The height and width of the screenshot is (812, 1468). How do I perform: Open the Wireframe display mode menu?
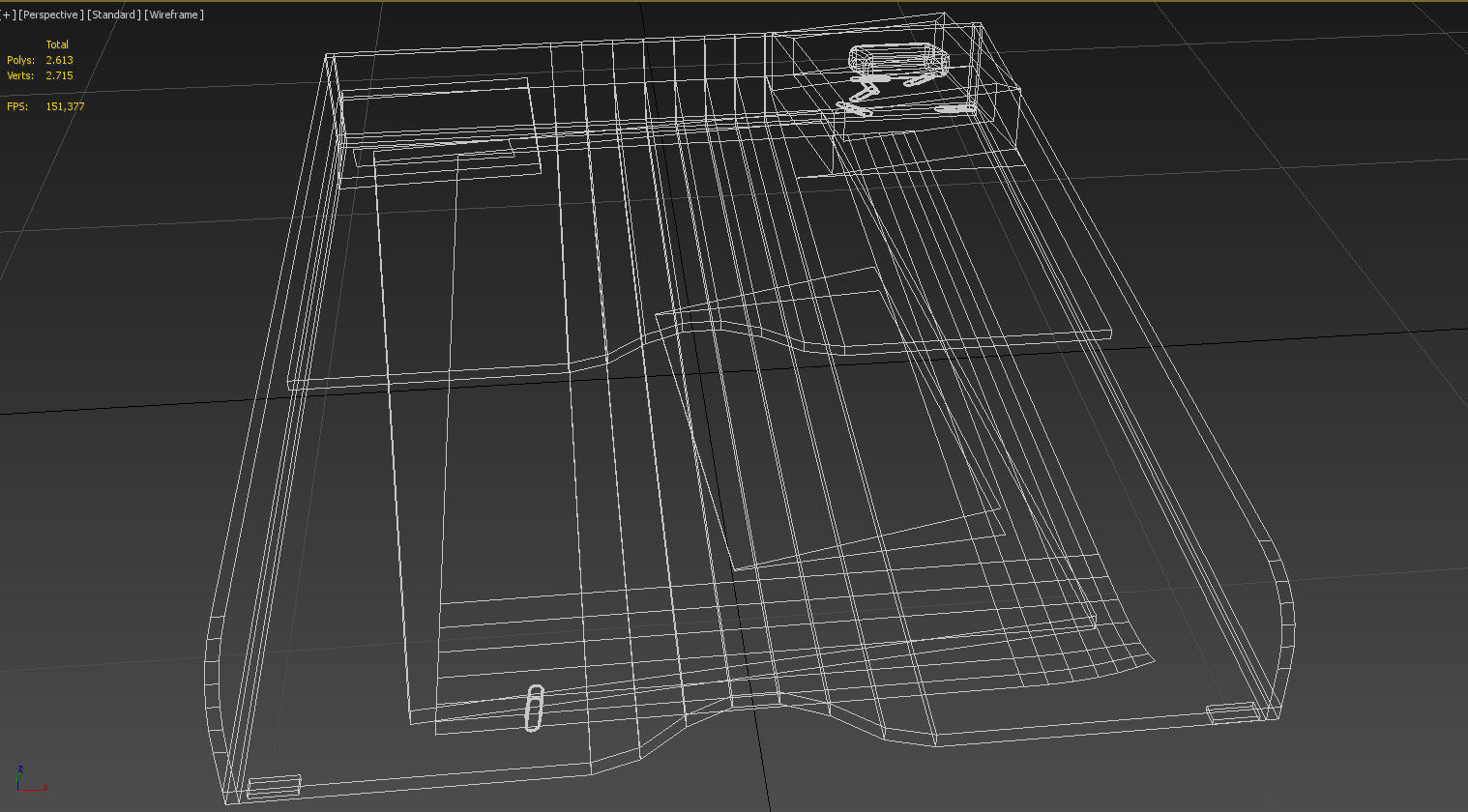pyautogui.click(x=174, y=14)
